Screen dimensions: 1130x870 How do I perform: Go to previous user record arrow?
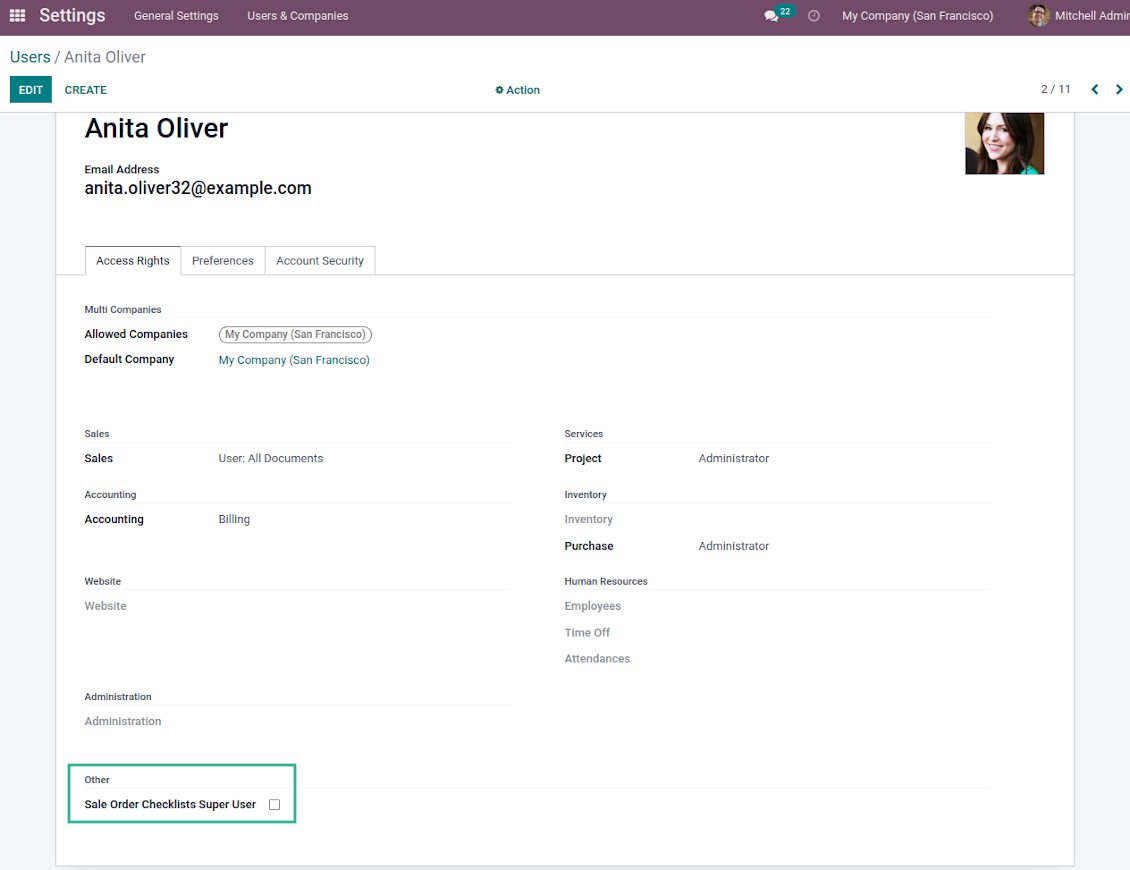(1095, 89)
